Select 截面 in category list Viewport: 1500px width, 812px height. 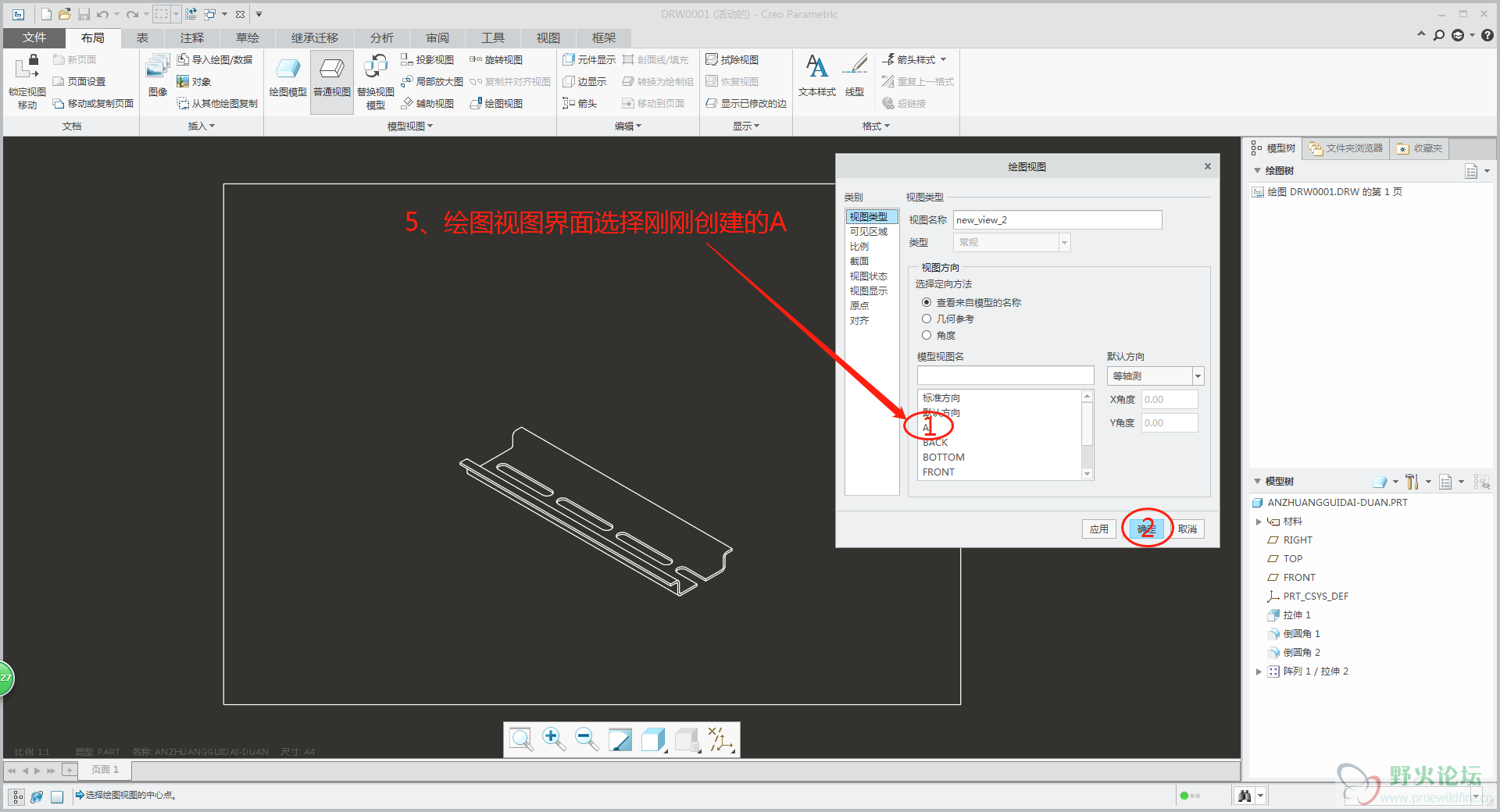(x=859, y=261)
